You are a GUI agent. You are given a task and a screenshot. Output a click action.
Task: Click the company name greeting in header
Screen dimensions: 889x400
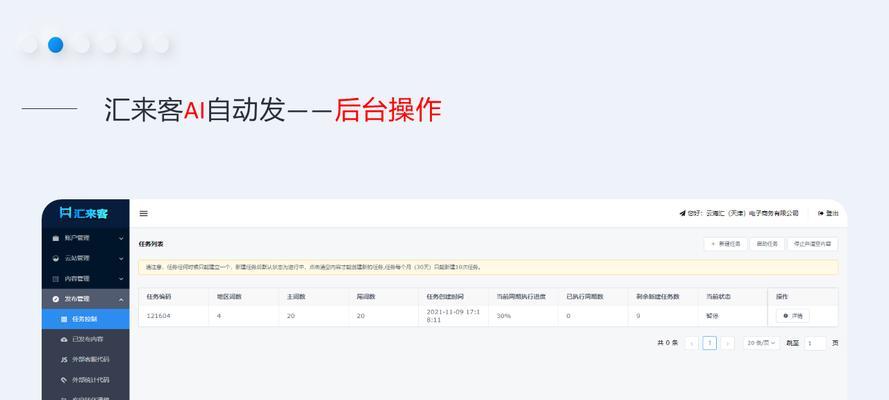click(743, 214)
